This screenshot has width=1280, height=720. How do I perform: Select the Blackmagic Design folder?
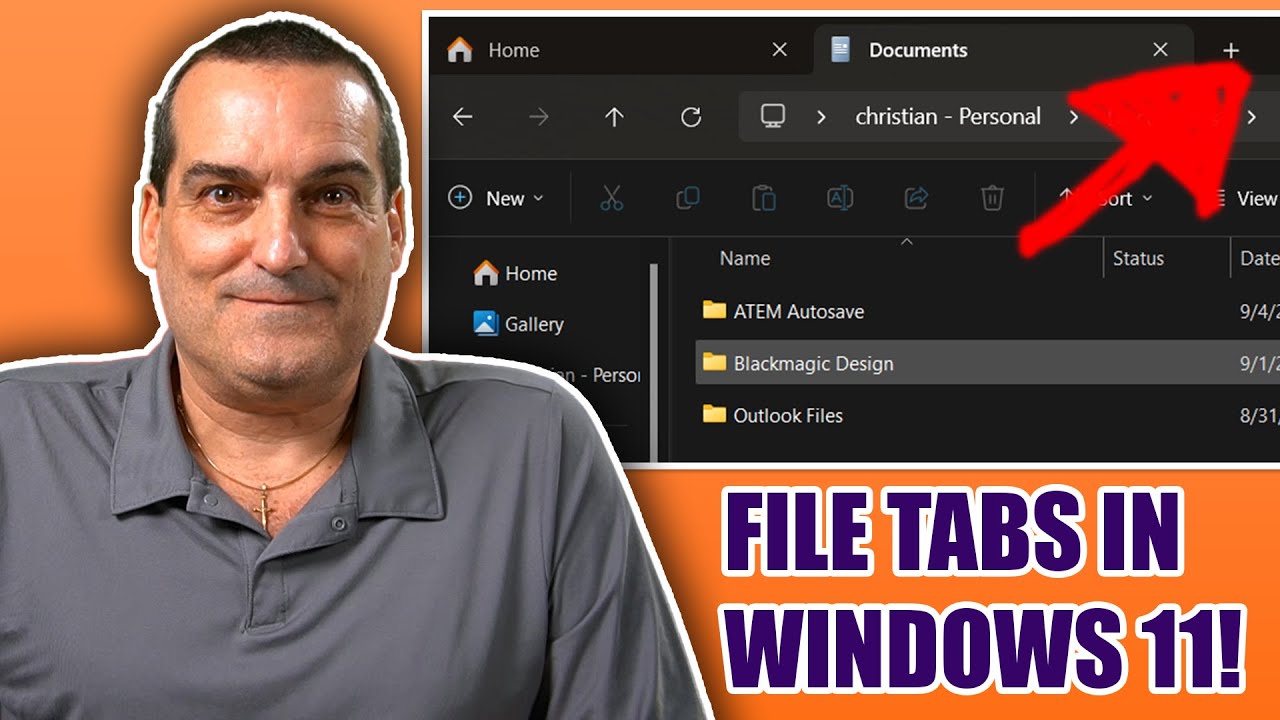988,363
